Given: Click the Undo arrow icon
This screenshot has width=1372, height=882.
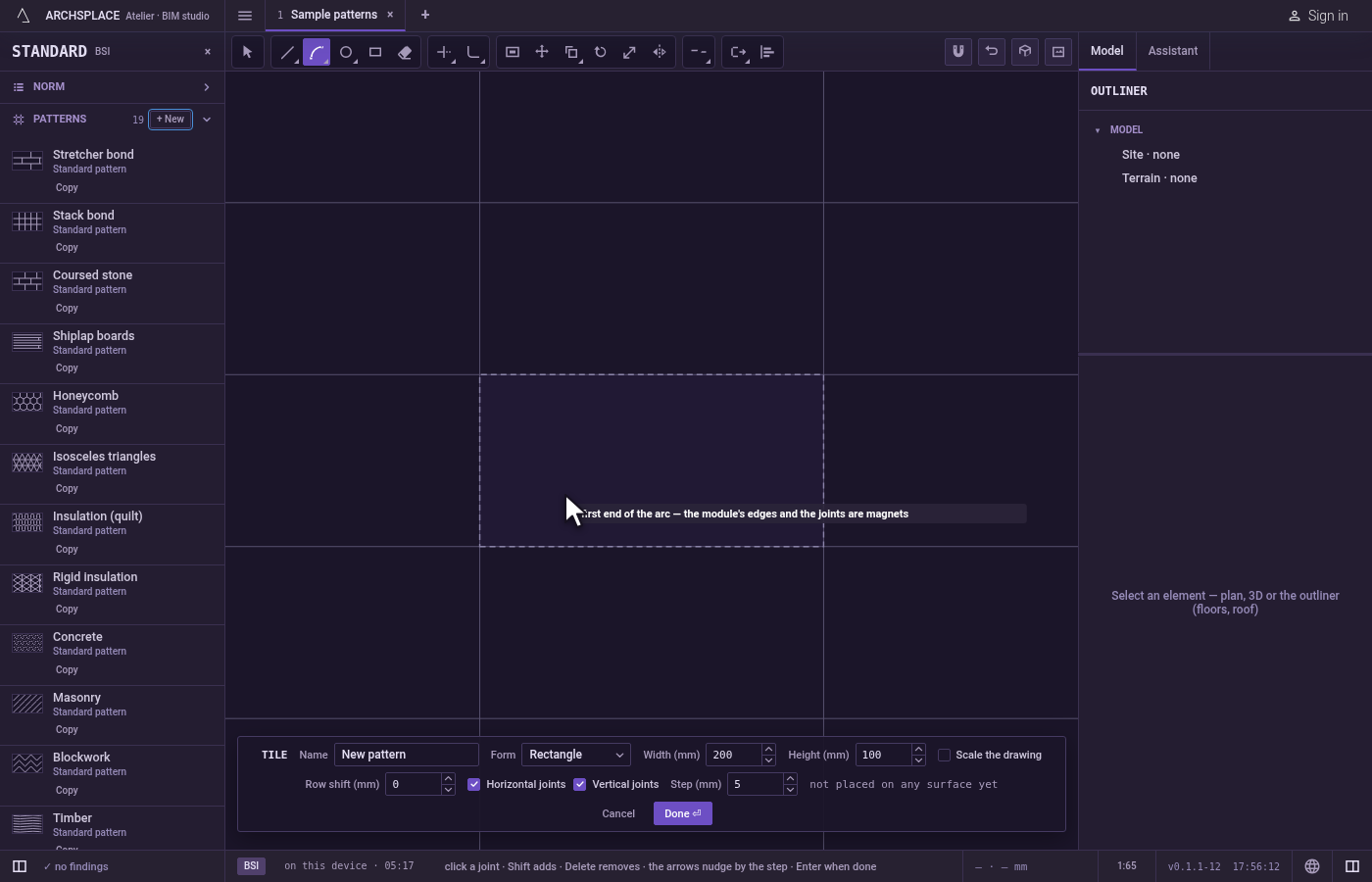Looking at the screenshot, I should pyautogui.click(x=992, y=52).
